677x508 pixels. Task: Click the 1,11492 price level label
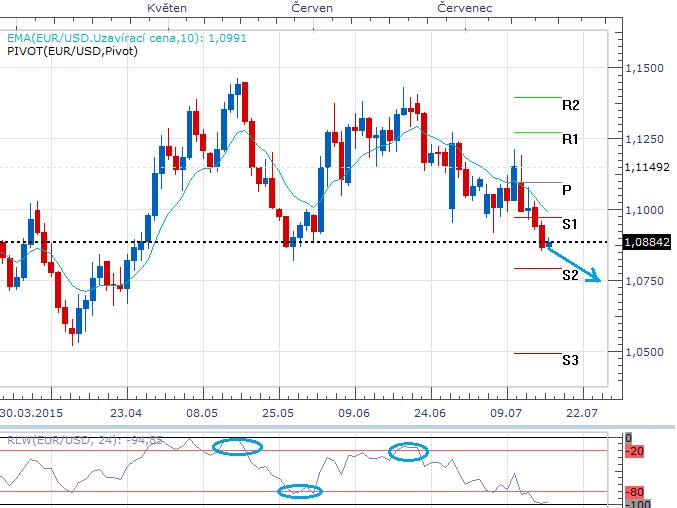coord(644,167)
